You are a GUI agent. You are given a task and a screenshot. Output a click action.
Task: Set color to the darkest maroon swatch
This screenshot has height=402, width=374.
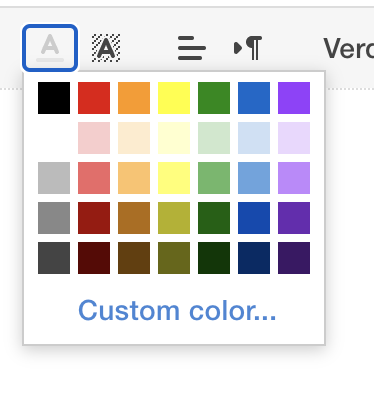pyautogui.click(x=94, y=258)
